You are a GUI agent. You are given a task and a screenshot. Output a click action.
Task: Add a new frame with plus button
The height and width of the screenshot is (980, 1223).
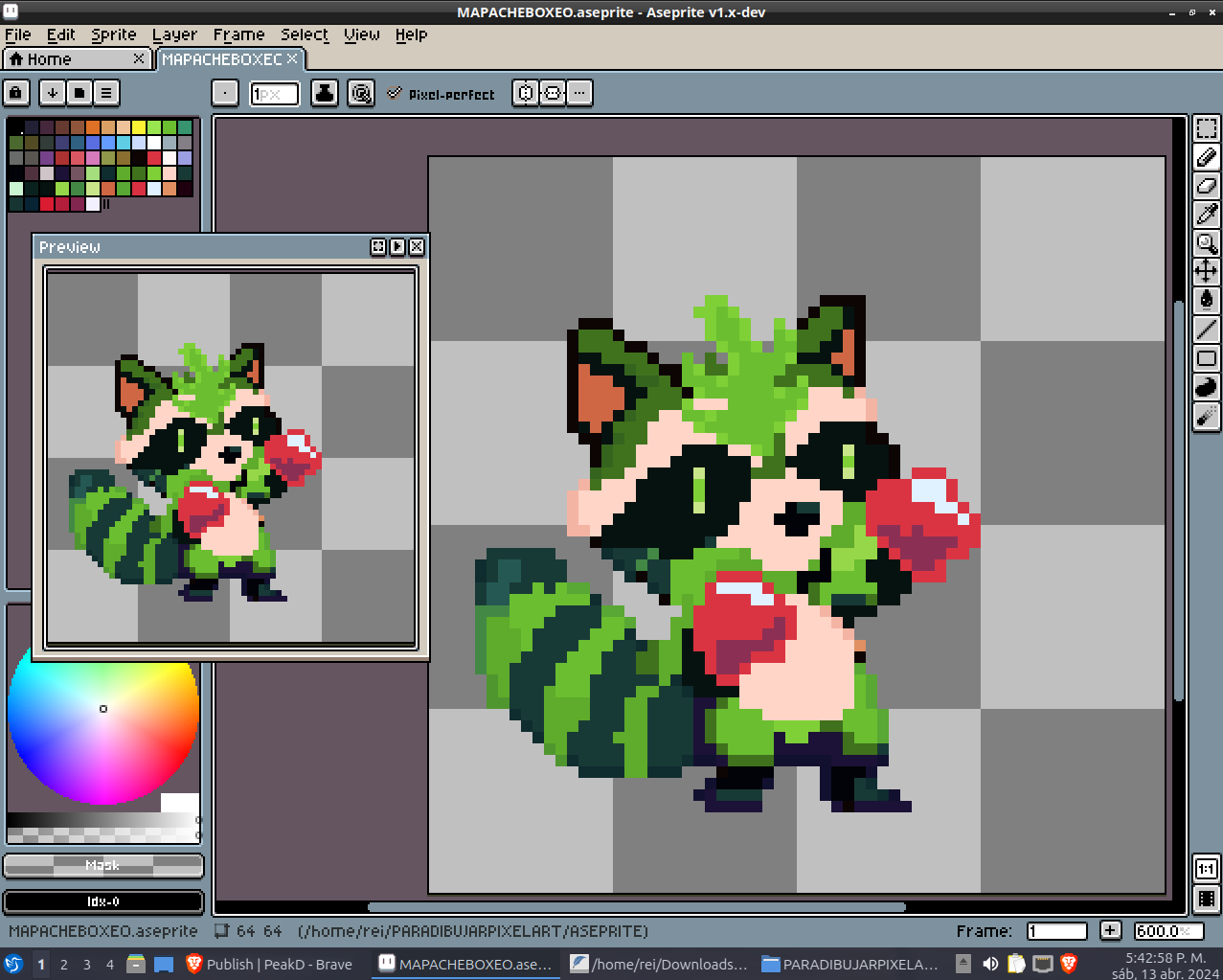click(1110, 930)
